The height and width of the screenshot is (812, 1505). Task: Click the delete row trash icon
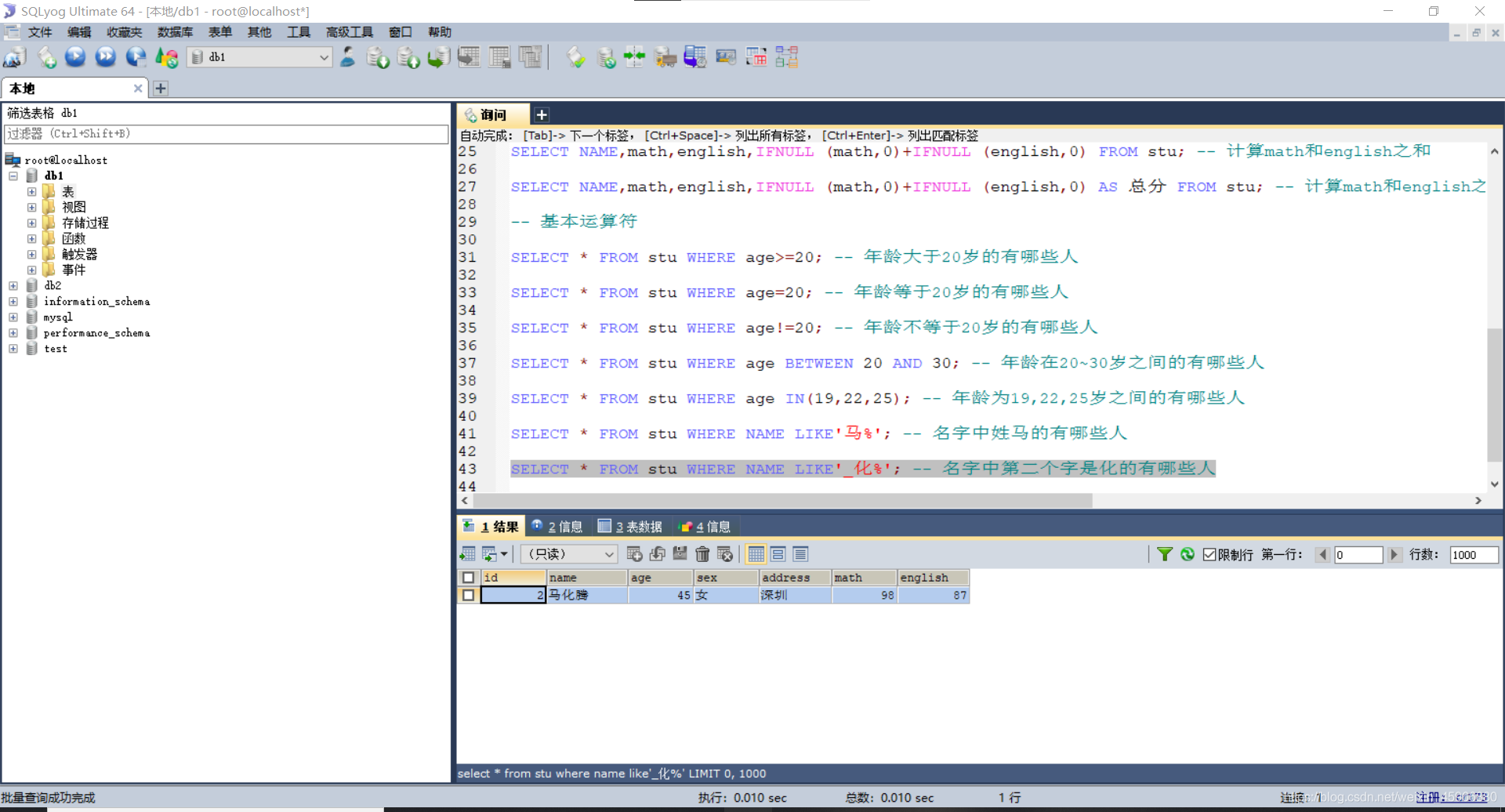pyautogui.click(x=702, y=554)
